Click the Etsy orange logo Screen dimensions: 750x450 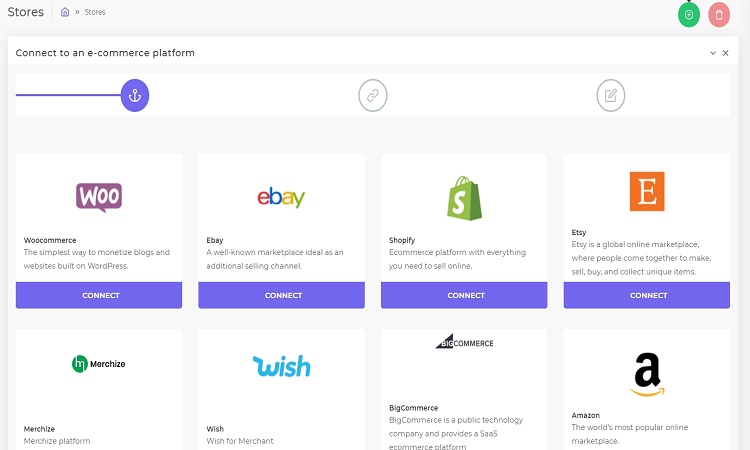click(x=647, y=191)
